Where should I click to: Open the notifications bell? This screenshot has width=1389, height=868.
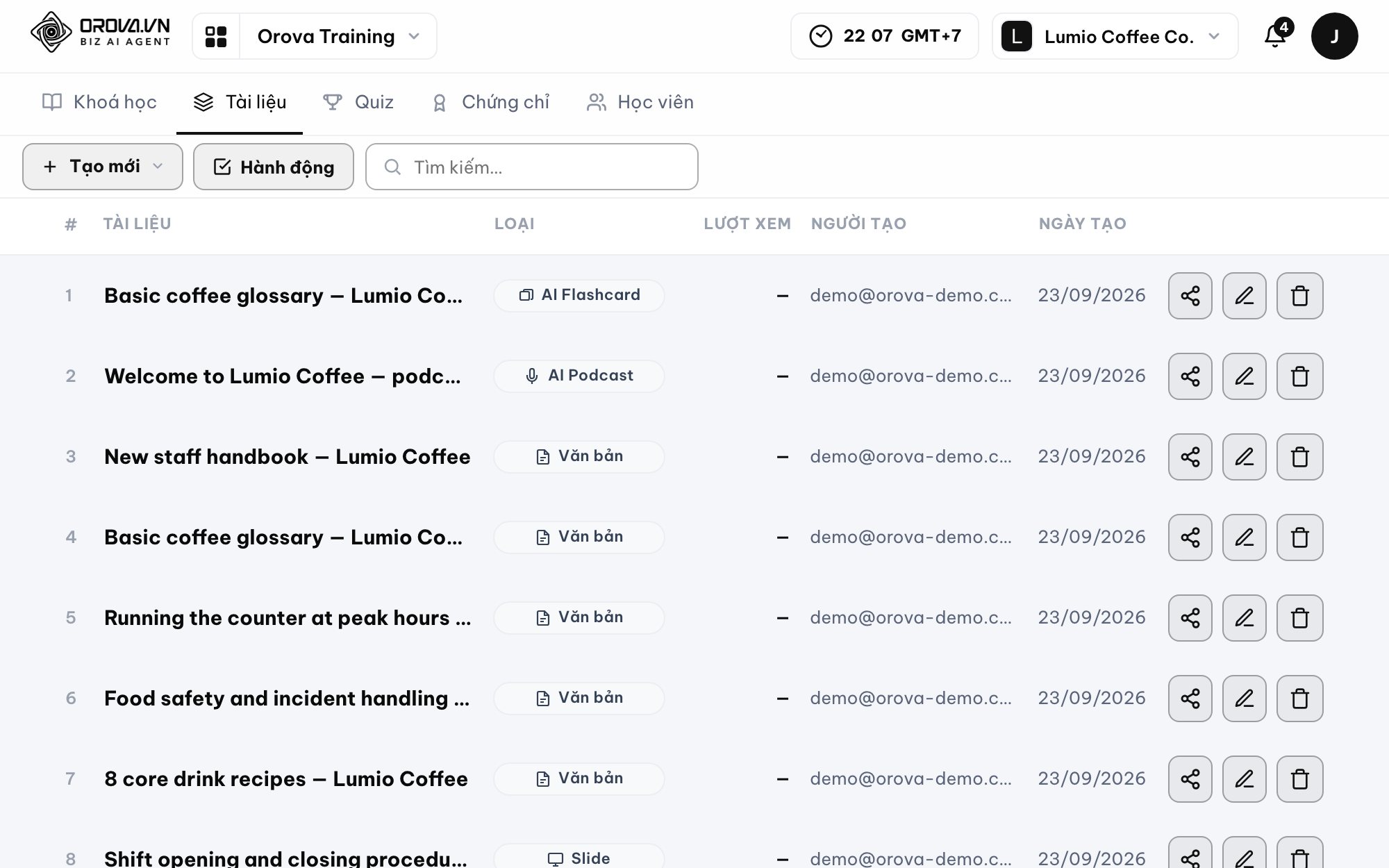(1276, 35)
